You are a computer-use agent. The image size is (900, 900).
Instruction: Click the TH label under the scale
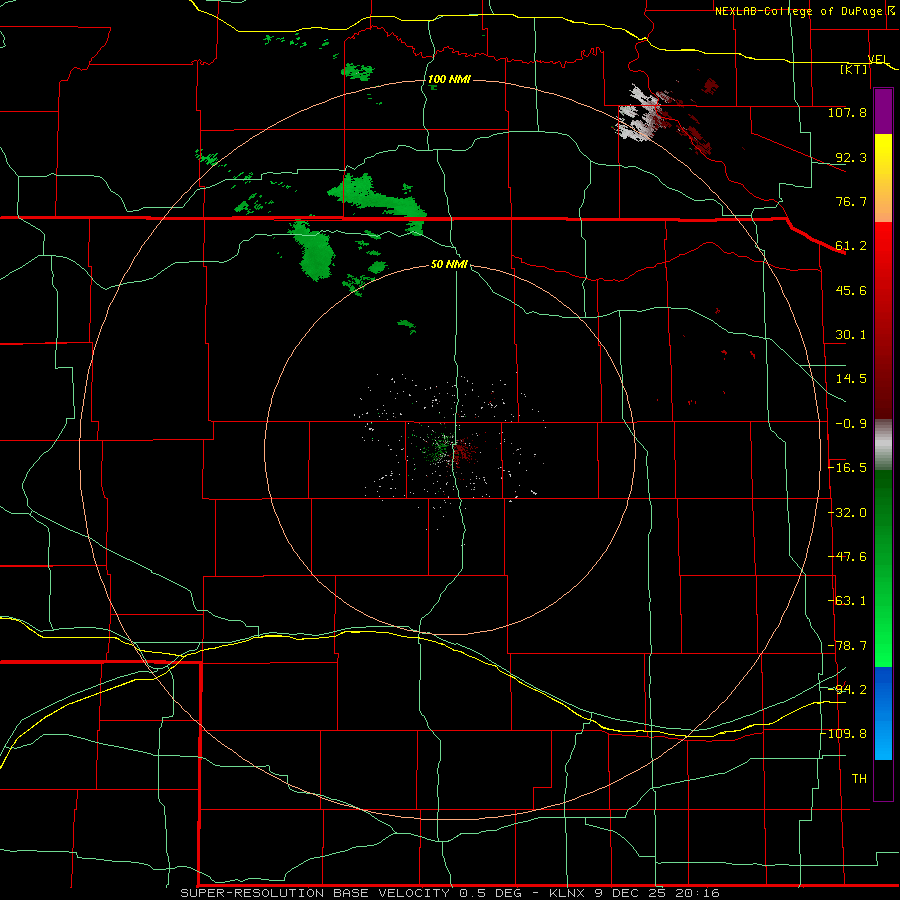tap(859, 779)
